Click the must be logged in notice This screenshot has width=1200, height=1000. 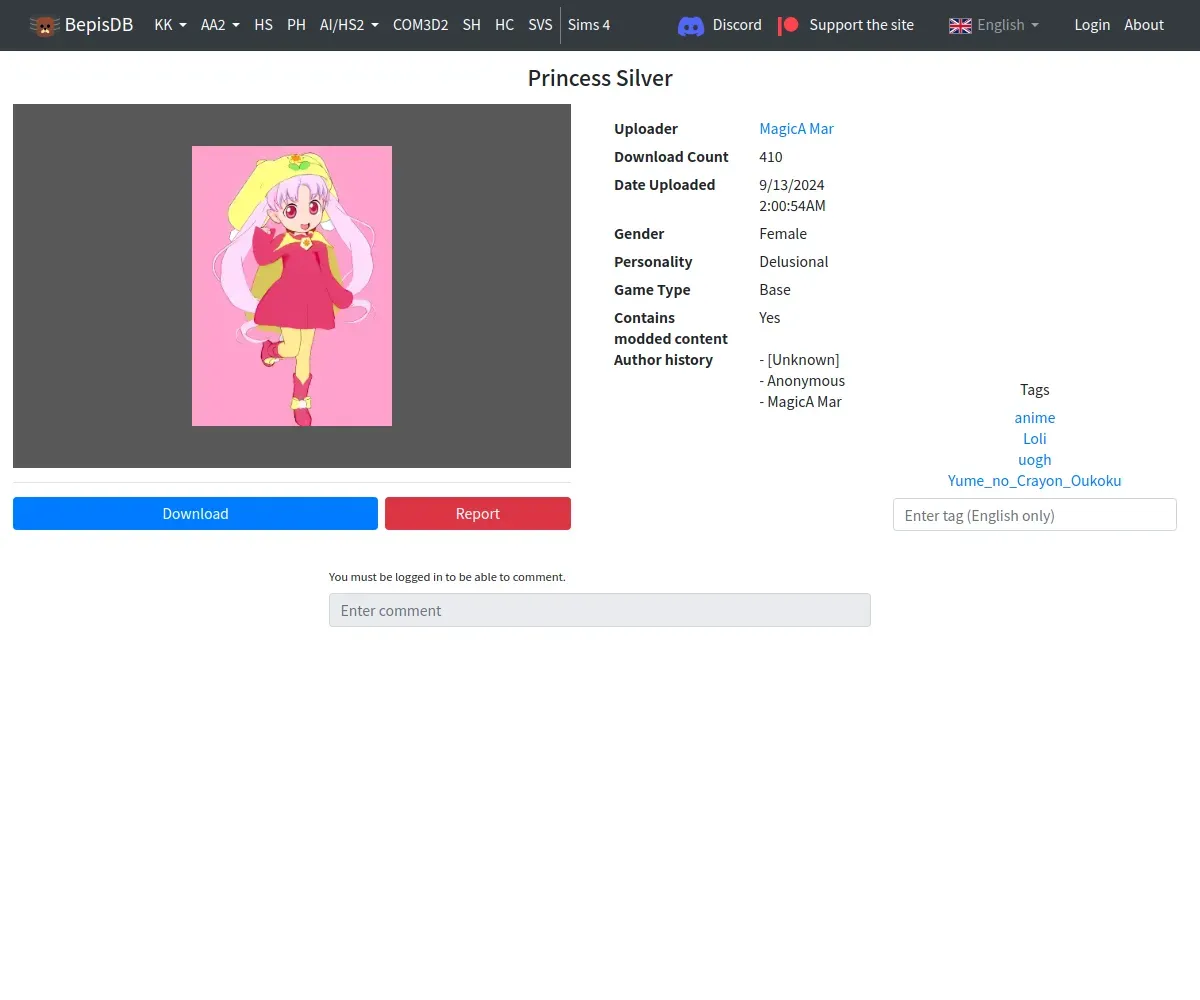[x=447, y=577]
